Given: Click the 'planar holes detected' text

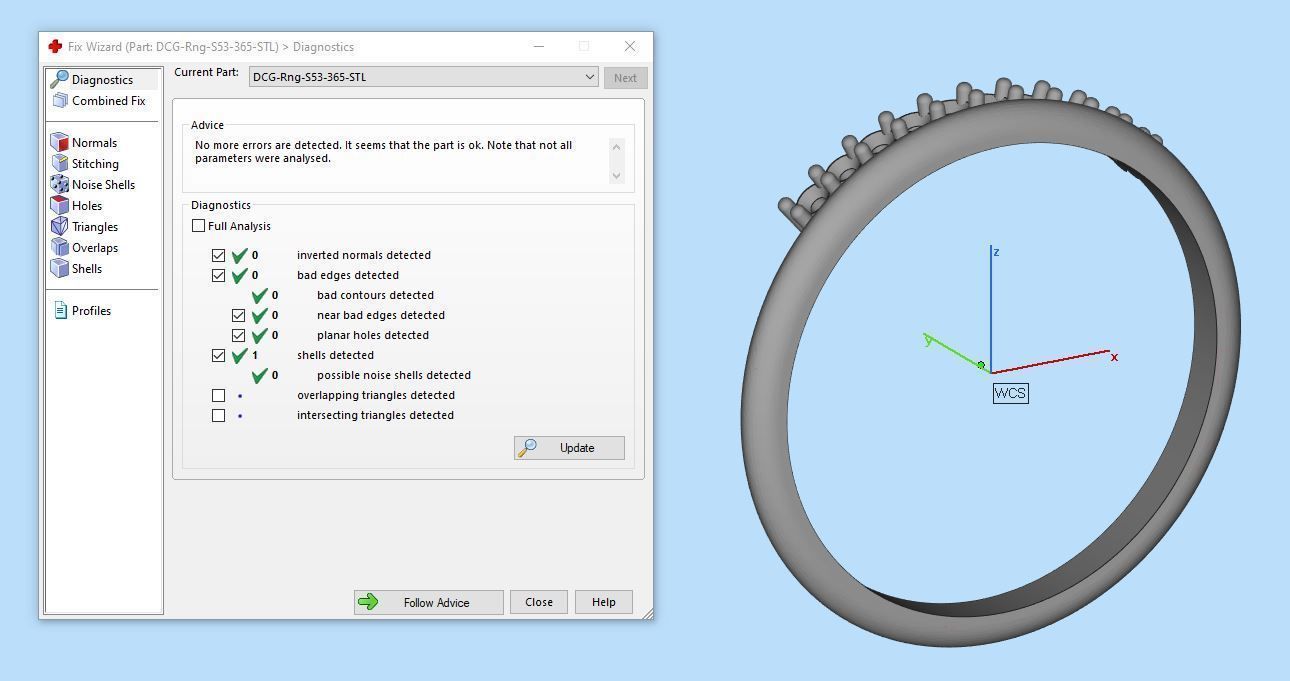Looking at the screenshot, I should click(x=373, y=335).
